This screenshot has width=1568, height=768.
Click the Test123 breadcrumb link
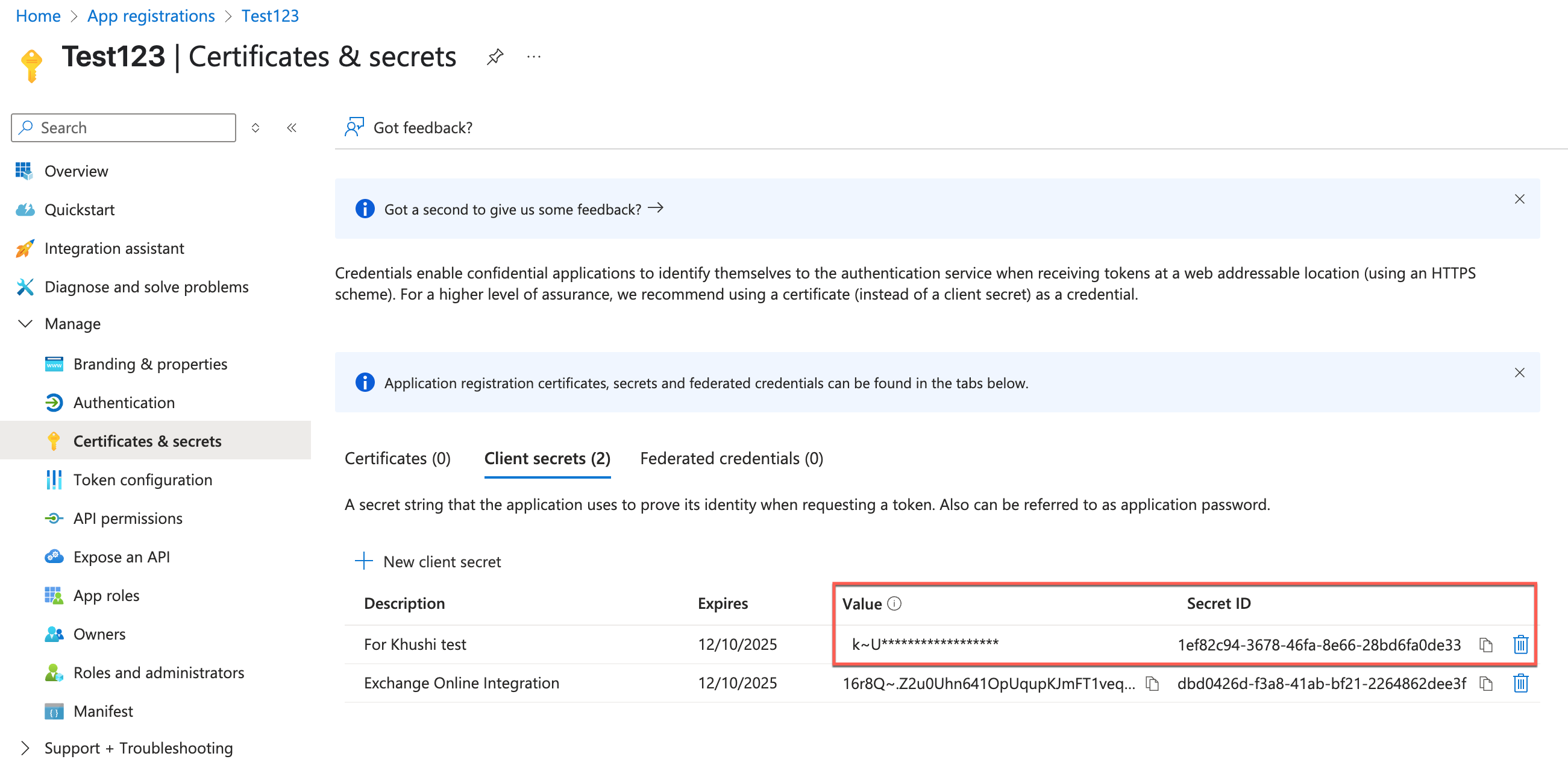[270, 16]
